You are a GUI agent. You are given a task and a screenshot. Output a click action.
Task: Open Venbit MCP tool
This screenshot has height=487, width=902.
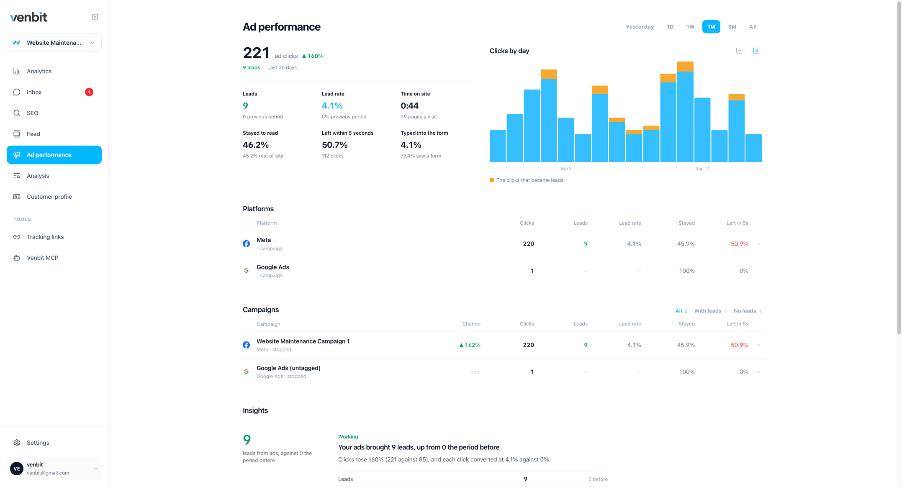click(54, 258)
